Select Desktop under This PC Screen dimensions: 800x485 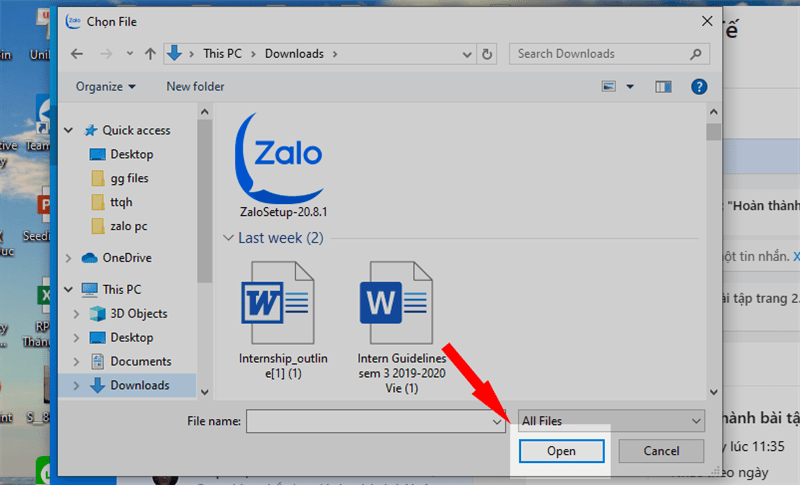[132, 338]
